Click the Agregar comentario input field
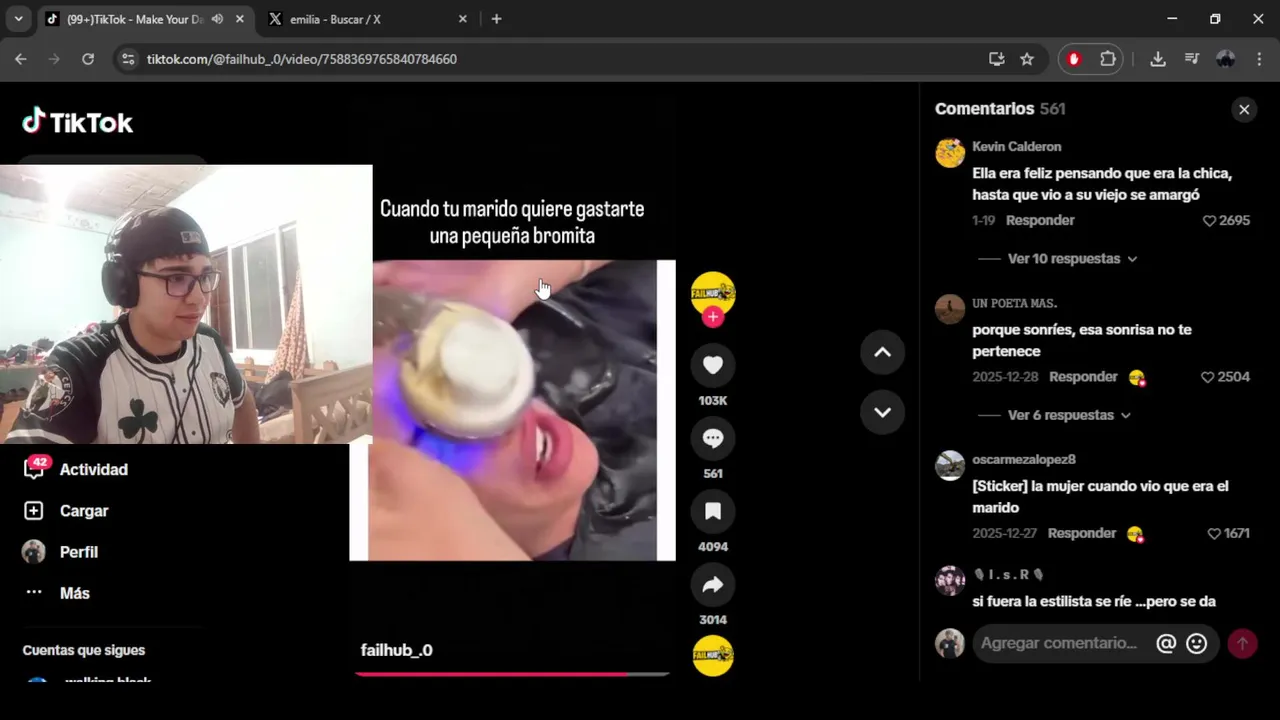This screenshot has height=720, width=1280. pyautogui.click(x=1060, y=643)
